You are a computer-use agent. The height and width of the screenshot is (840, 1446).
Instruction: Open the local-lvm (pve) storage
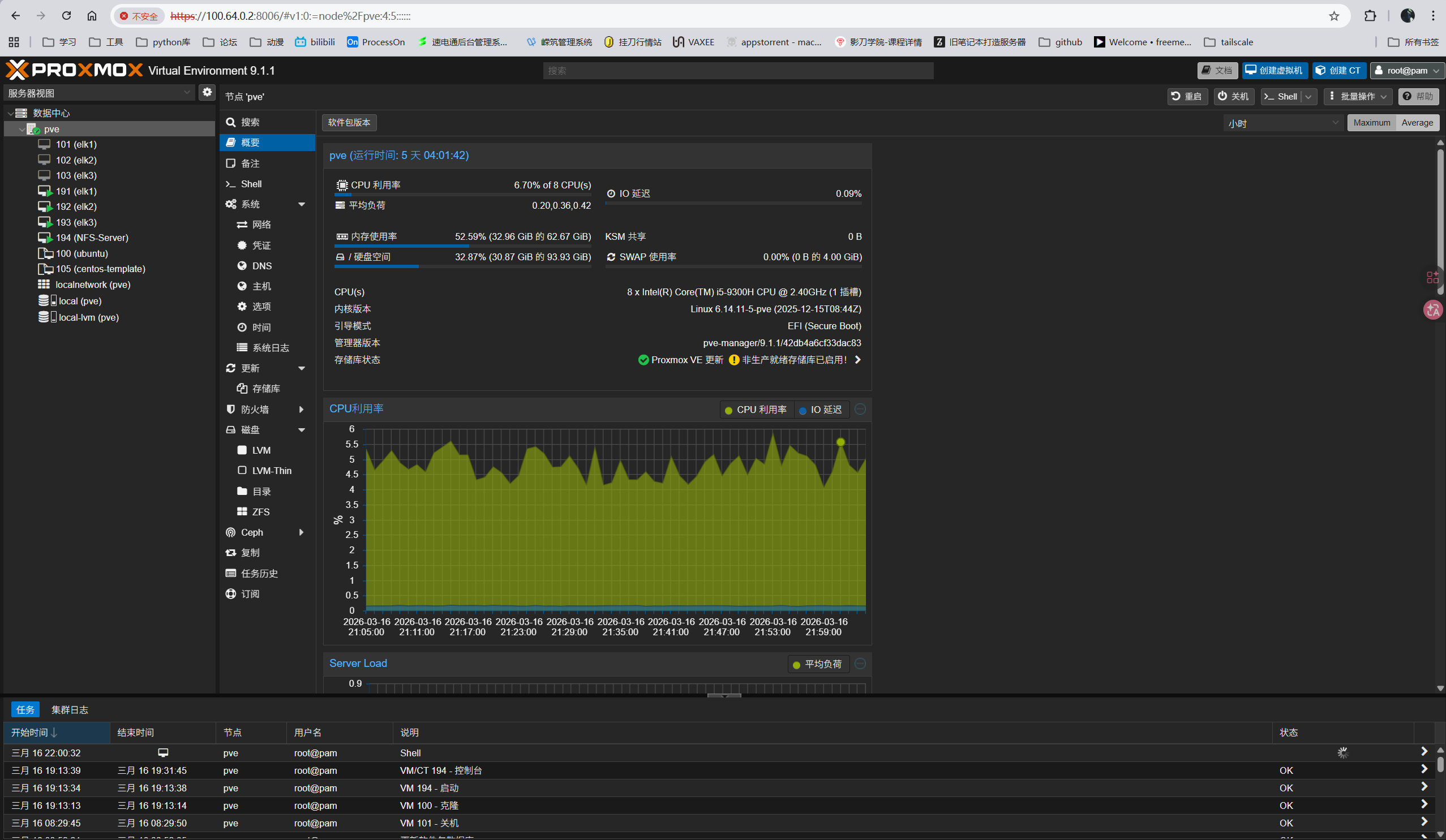tap(88, 317)
